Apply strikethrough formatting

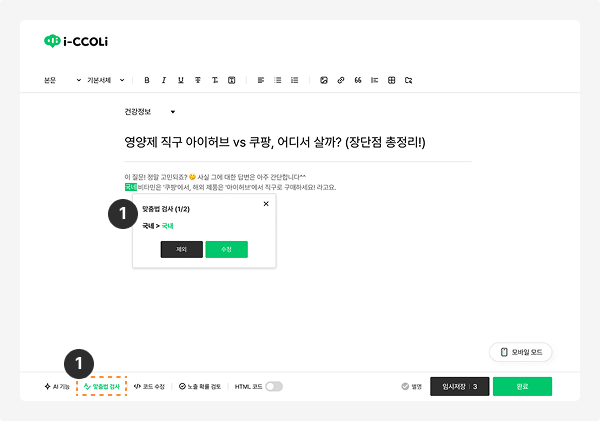(x=198, y=80)
